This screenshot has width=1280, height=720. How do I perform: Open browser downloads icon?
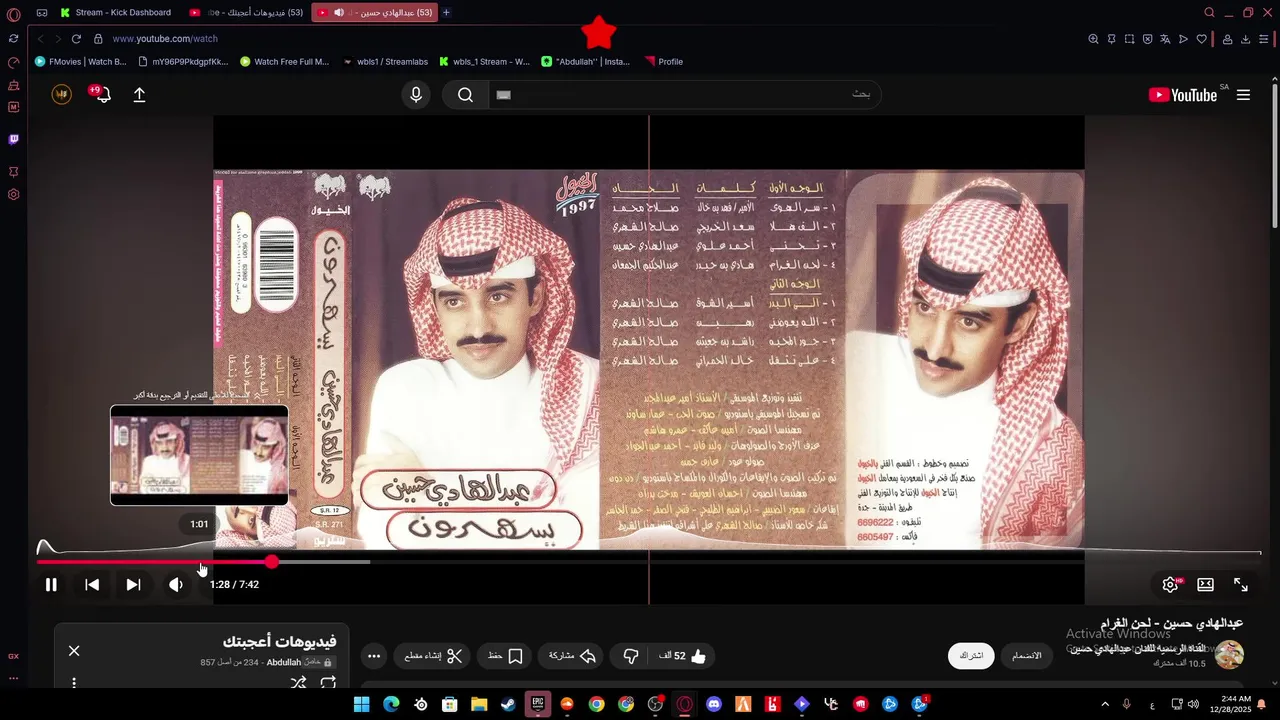point(1246,39)
